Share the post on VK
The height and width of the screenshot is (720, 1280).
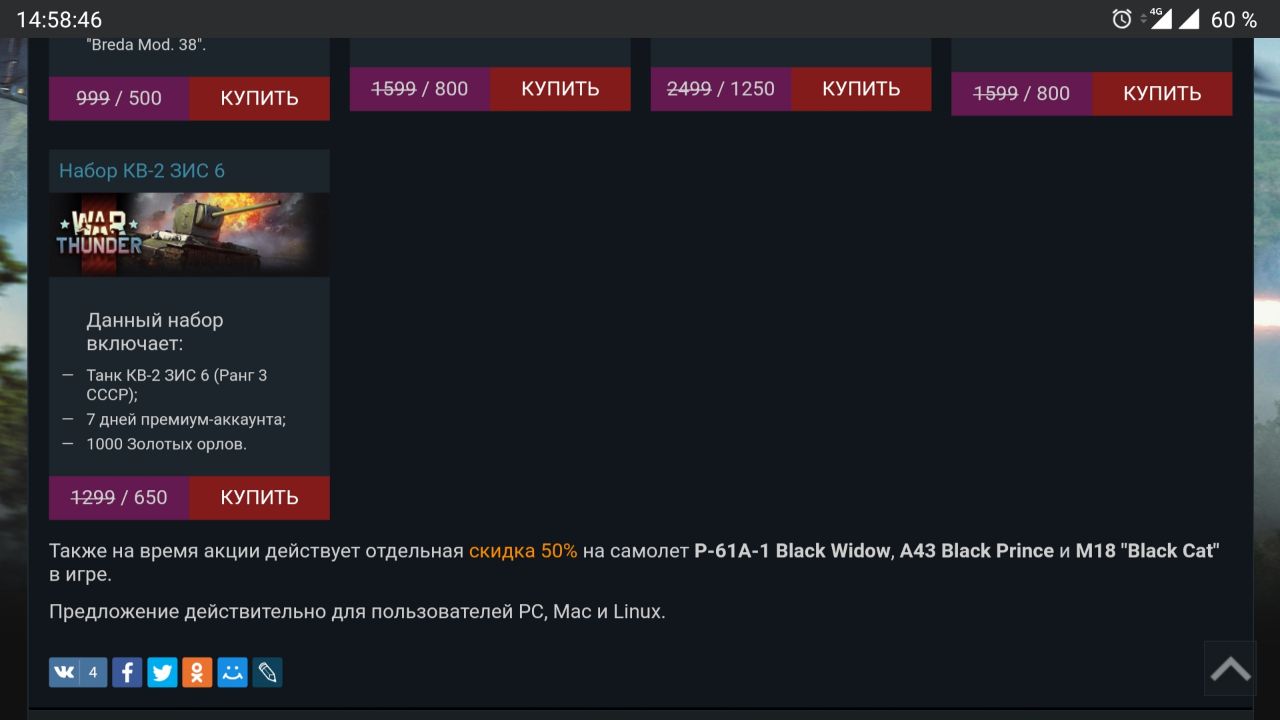click(64, 672)
